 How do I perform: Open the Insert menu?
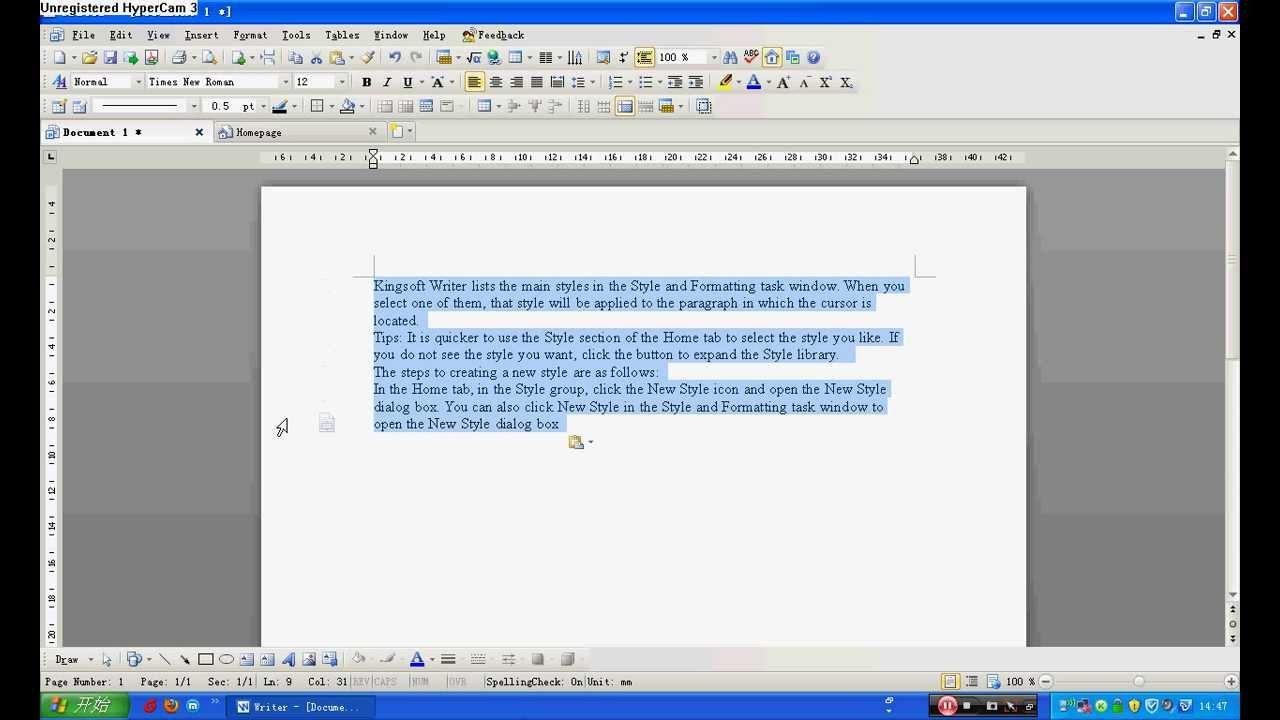point(201,35)
